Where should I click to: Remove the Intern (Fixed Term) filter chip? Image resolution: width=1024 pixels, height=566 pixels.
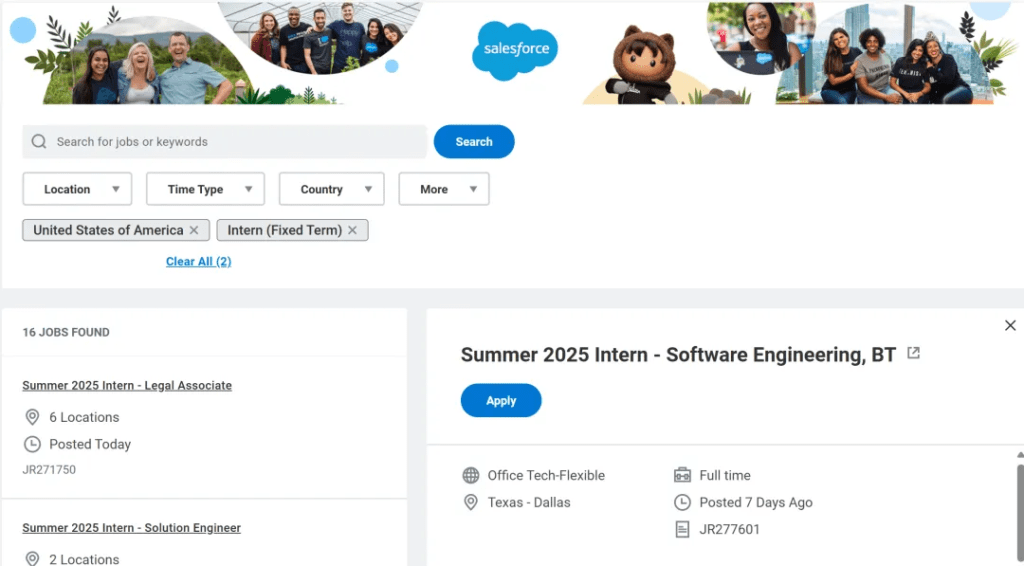point(353,230)
